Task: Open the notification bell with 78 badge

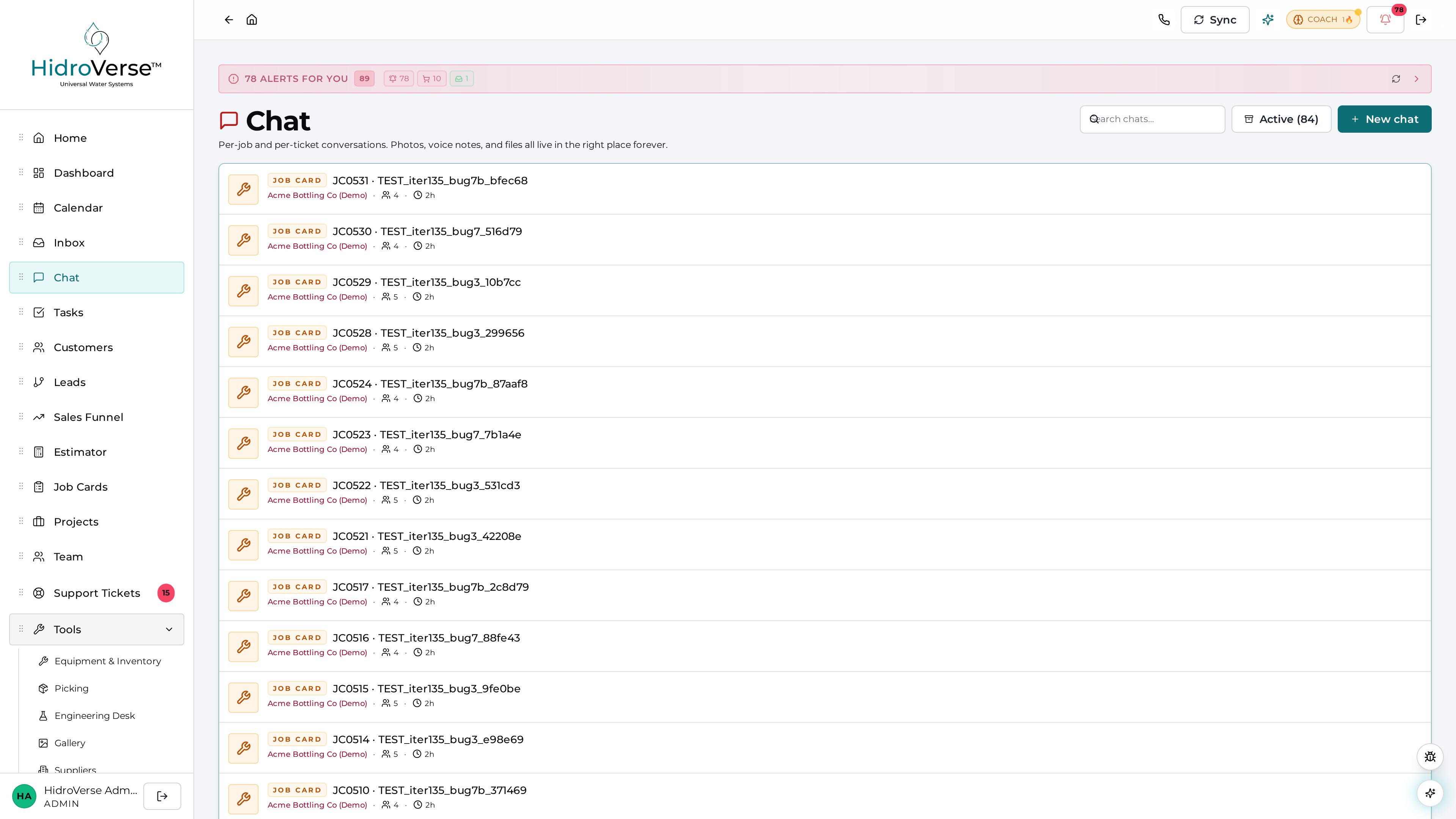Action: click(1385, 20)
